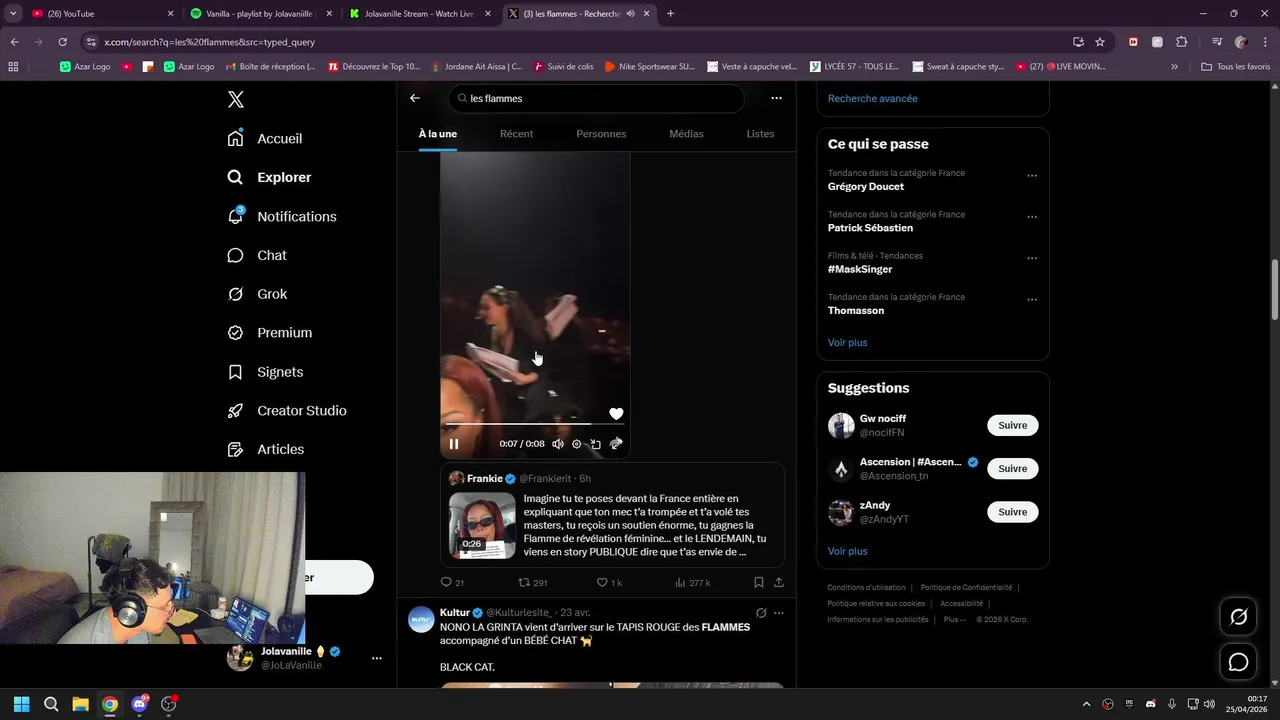Open Premium in the sidebar
1280x720 pixels.
tap(270, 333)
